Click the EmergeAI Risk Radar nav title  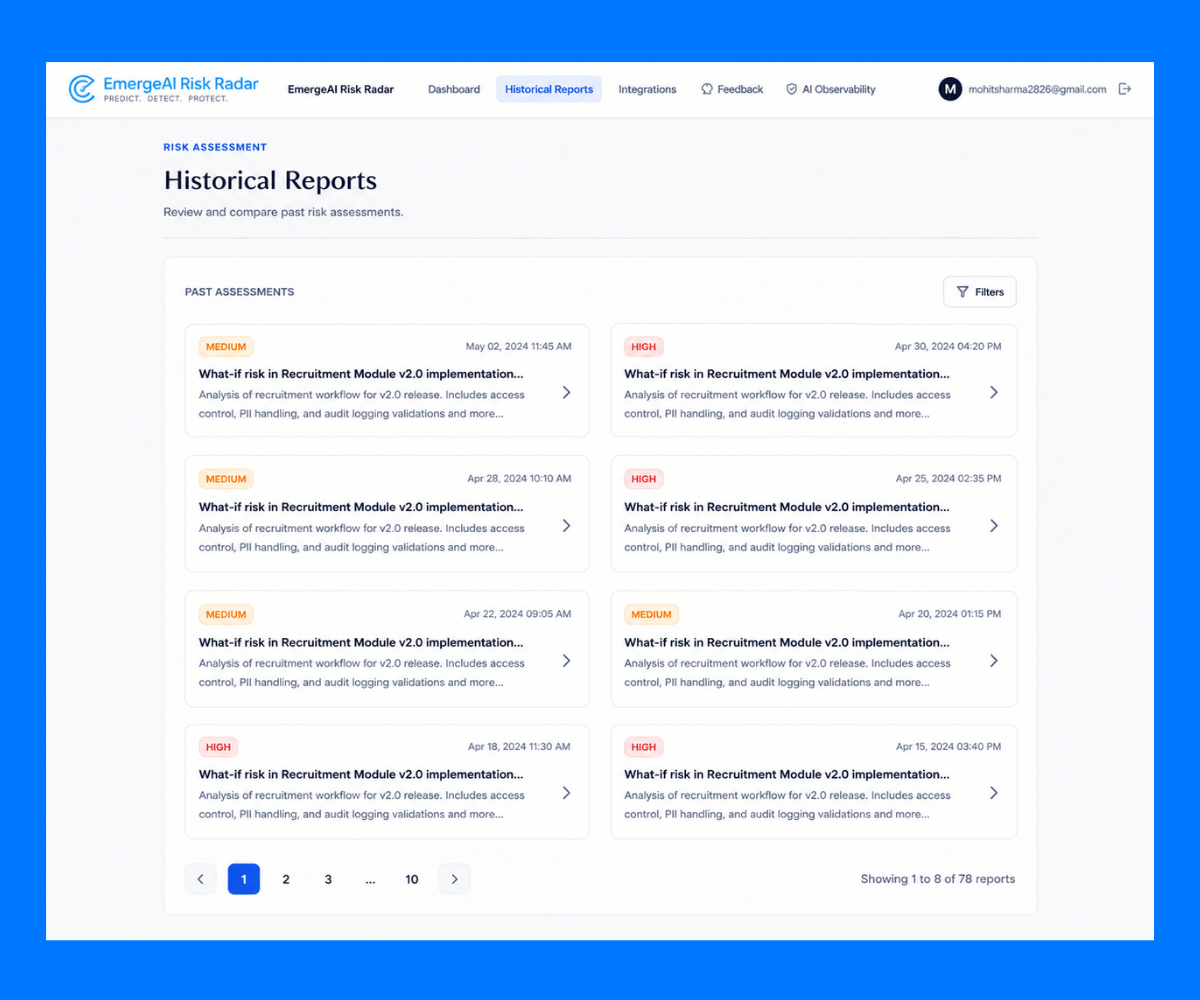pos(341,89)
